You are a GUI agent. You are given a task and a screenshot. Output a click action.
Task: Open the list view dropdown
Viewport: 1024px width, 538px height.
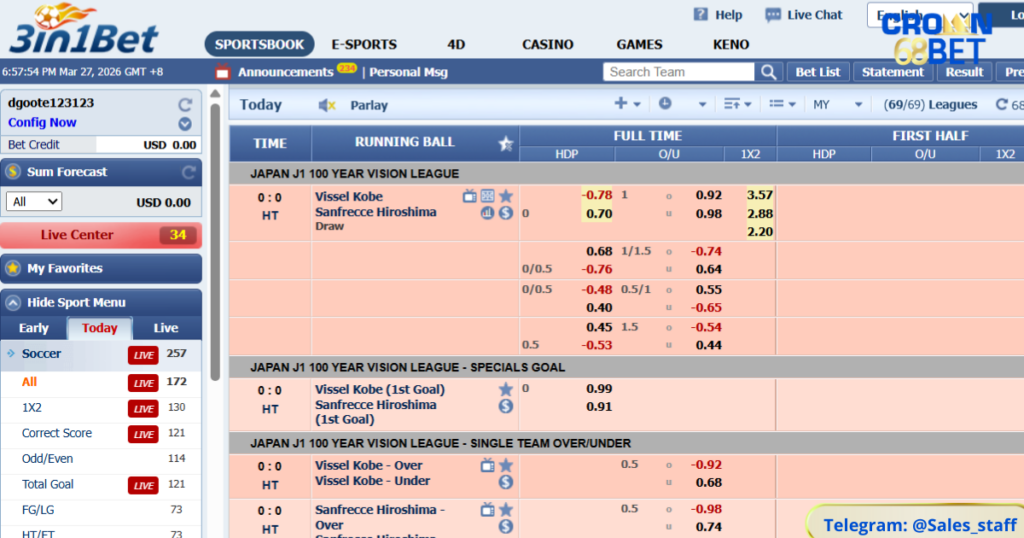tap(782, 104)
